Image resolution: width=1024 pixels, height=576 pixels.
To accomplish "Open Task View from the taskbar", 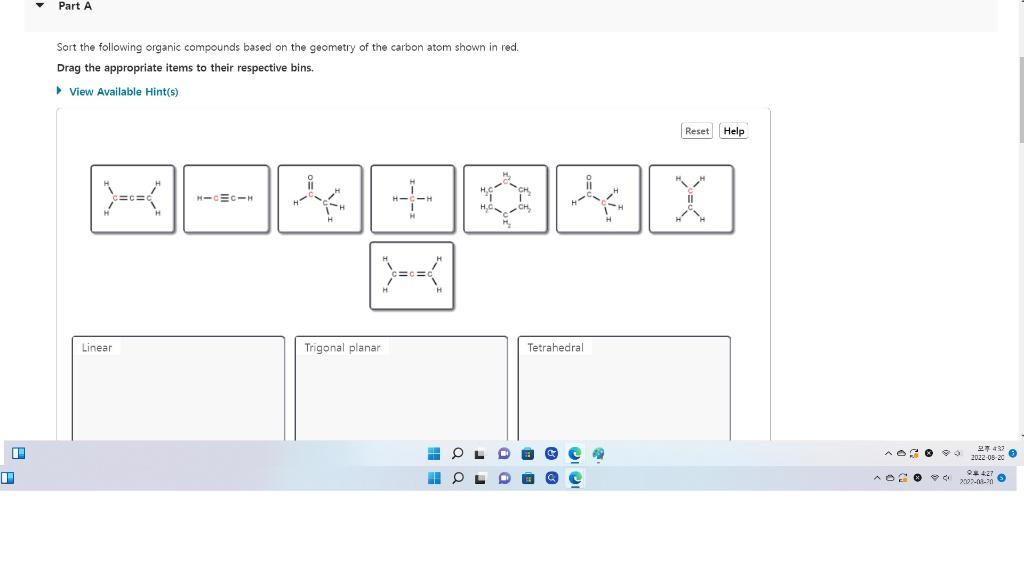I will point(481,453).
